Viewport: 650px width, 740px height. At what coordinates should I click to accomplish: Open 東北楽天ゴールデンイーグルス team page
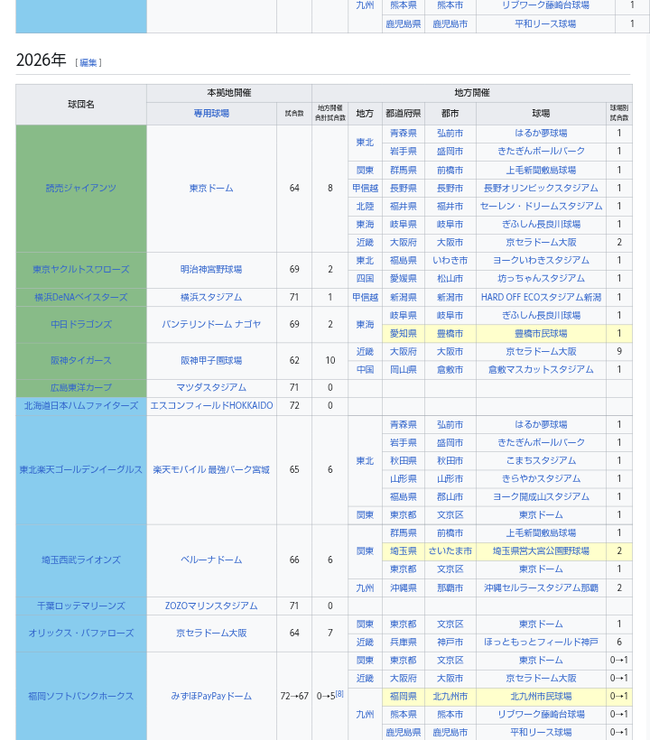tap(81, 470)
